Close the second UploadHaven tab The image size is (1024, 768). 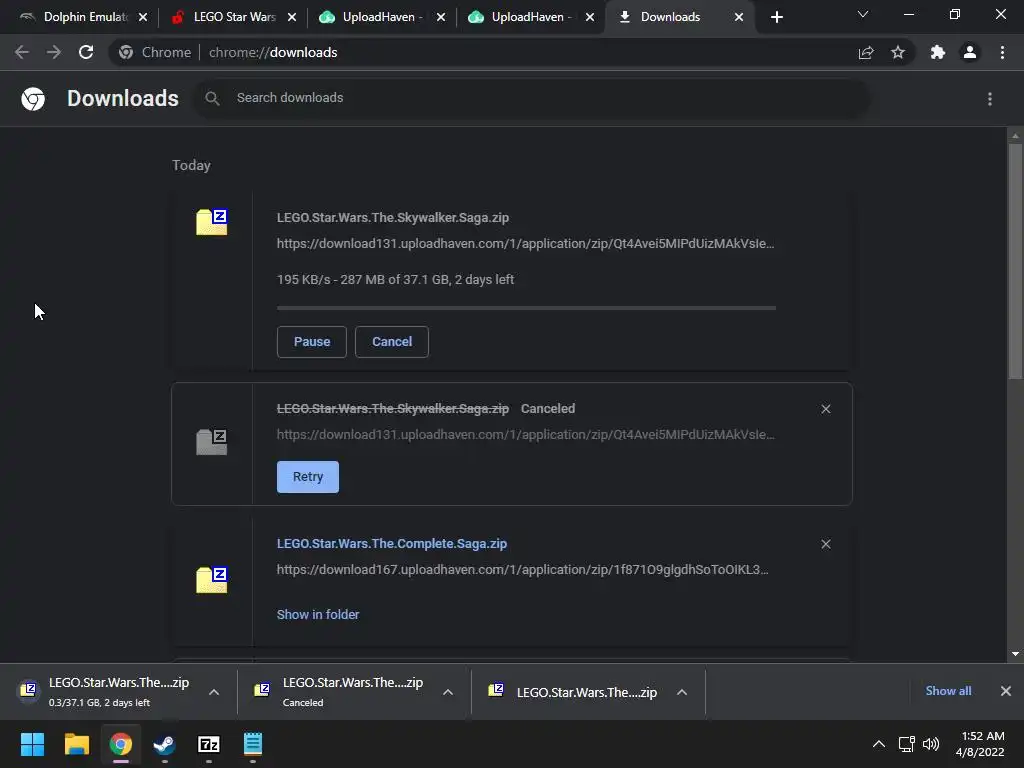590,17
